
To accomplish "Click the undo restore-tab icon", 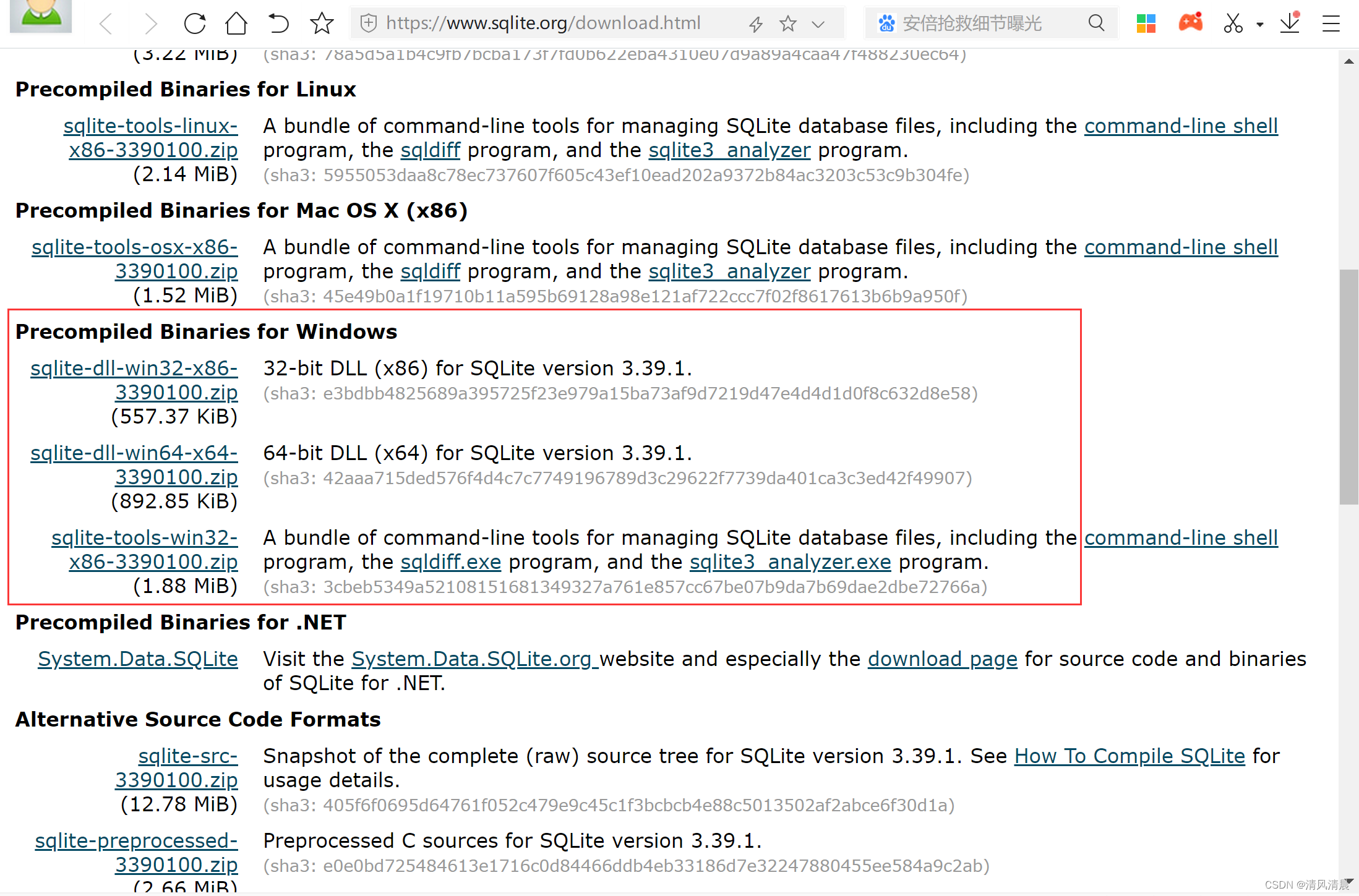I will (x=278, y=24).
